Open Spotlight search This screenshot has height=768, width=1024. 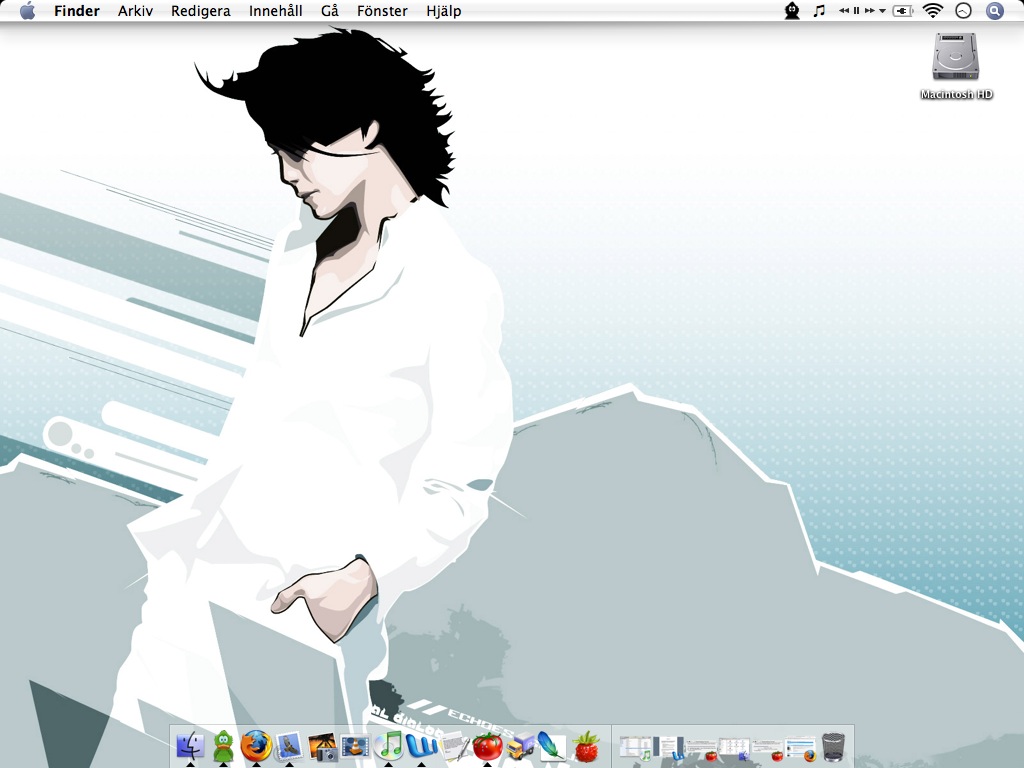click(994, 10)
